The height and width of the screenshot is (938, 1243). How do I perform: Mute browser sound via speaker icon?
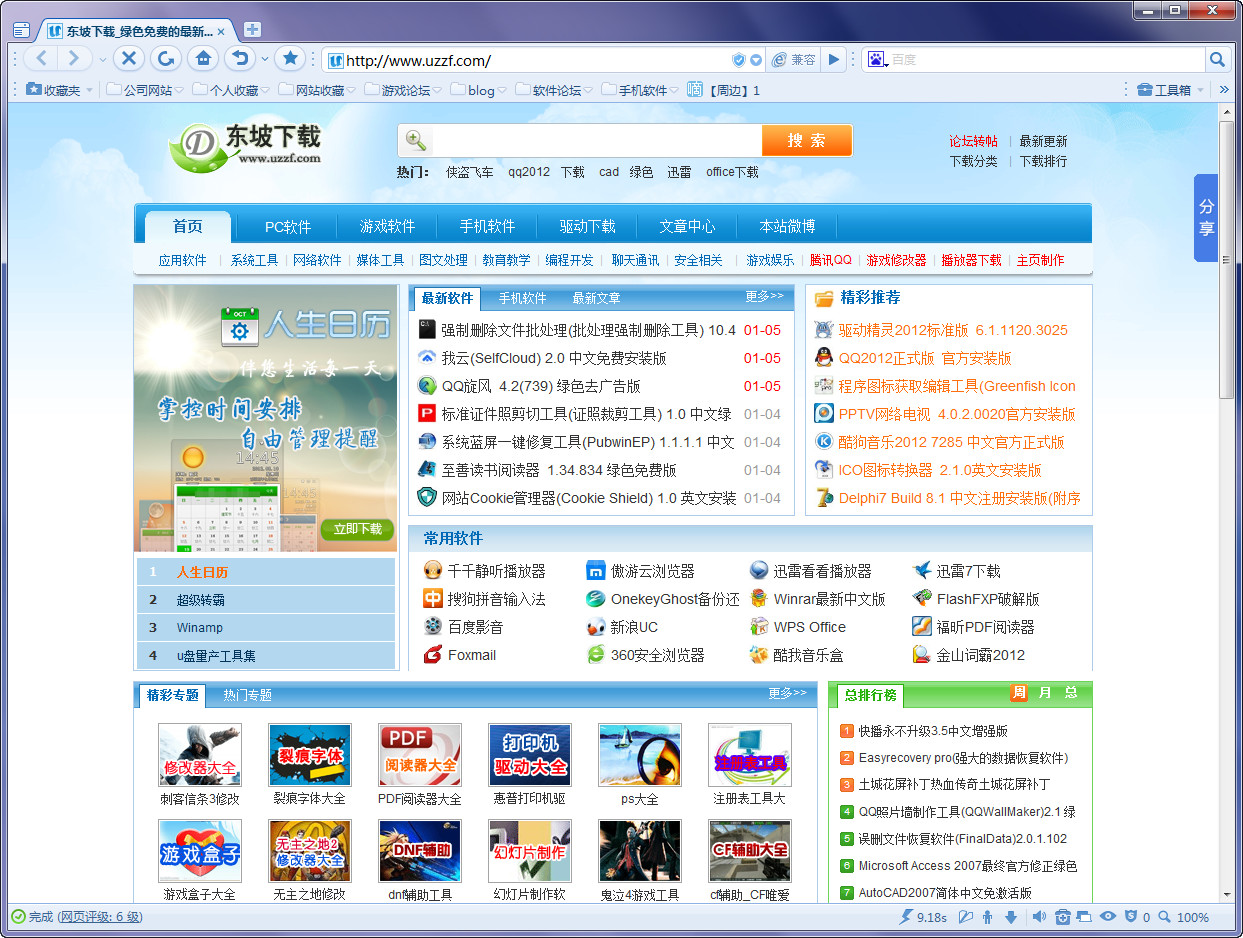[1039, 917]
